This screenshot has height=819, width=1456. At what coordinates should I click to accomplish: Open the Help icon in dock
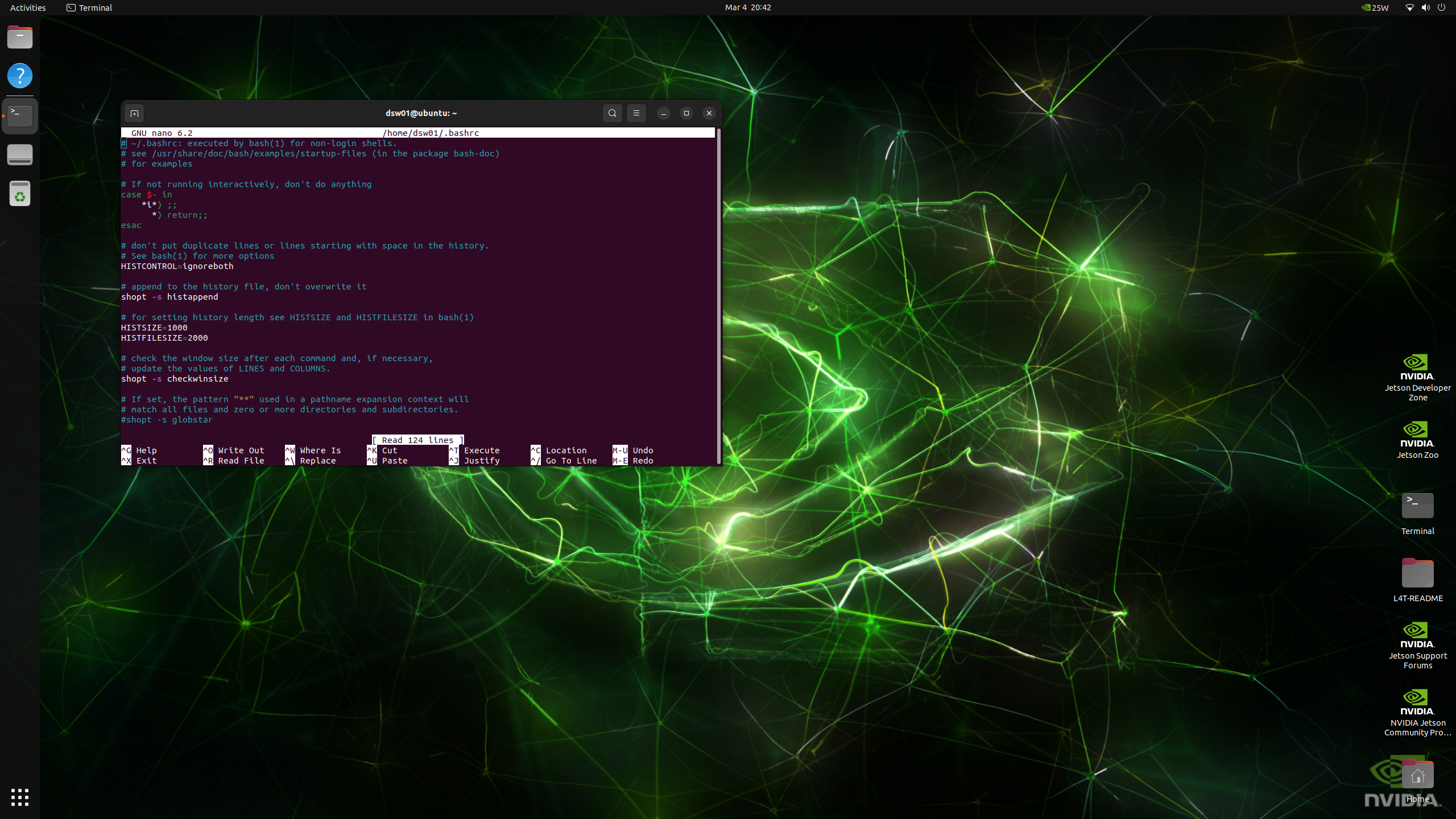(20, 76)
